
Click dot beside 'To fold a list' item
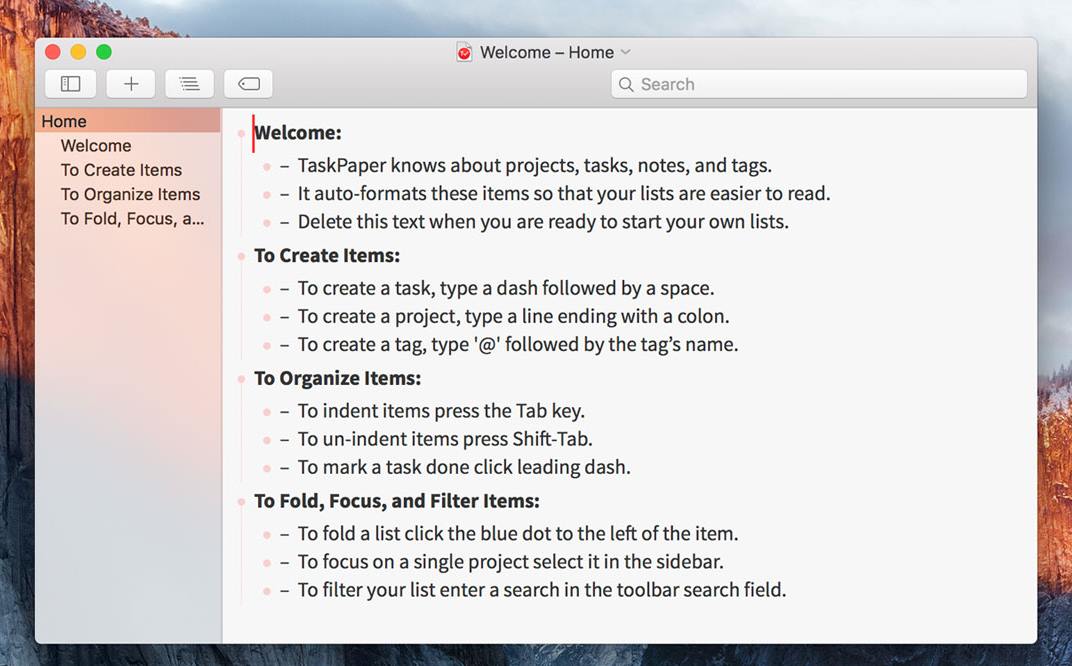coord(267,535)
